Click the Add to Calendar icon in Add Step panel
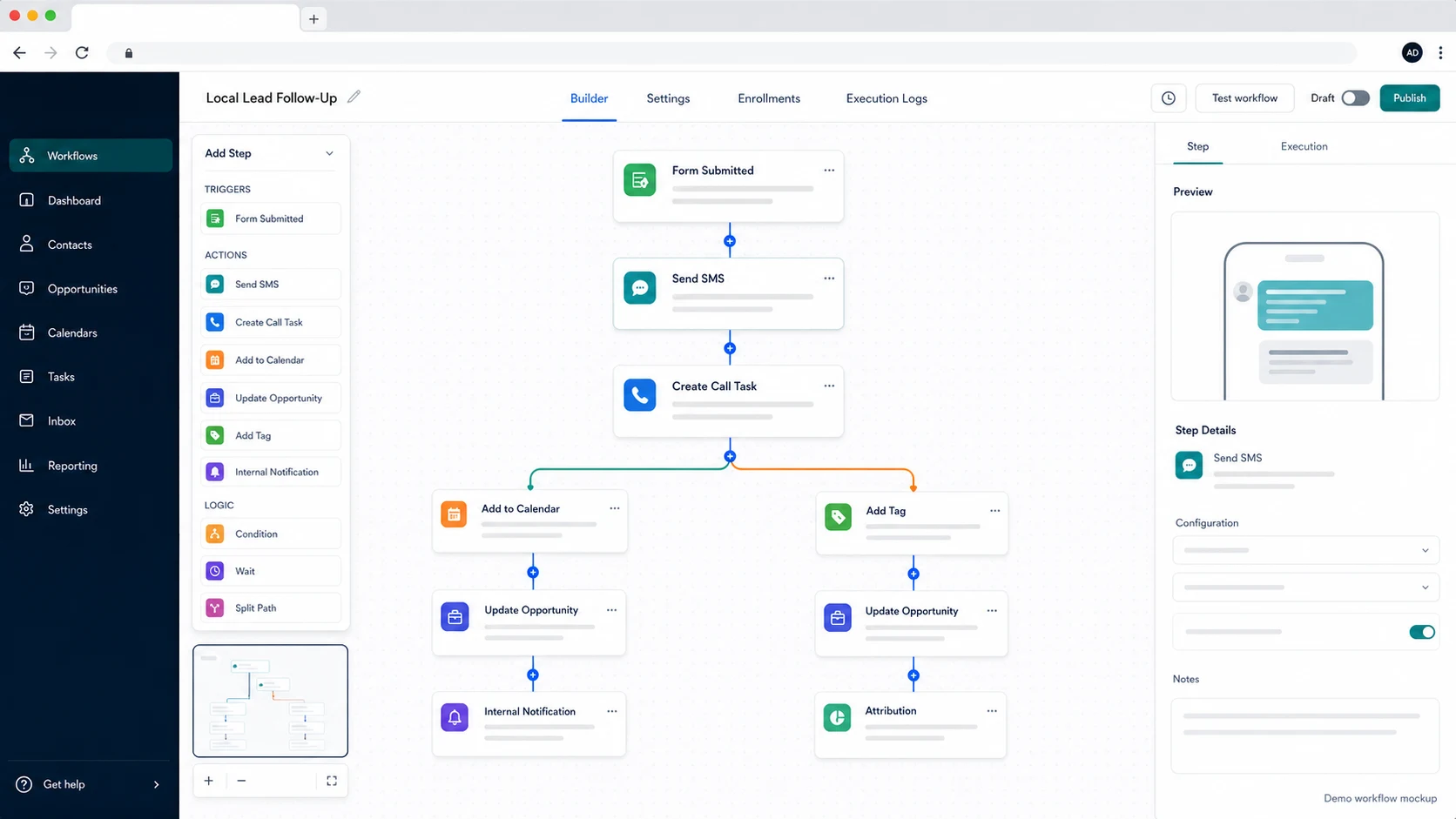The width and height of the screenshot is (1456, 819). click(x=215, y=359)
